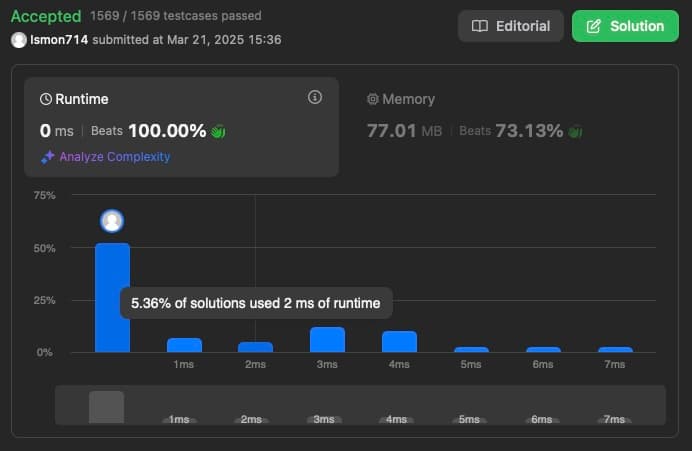Click the user avatar above the tallest bar
The image size is (692, 451).
(112, 222)
